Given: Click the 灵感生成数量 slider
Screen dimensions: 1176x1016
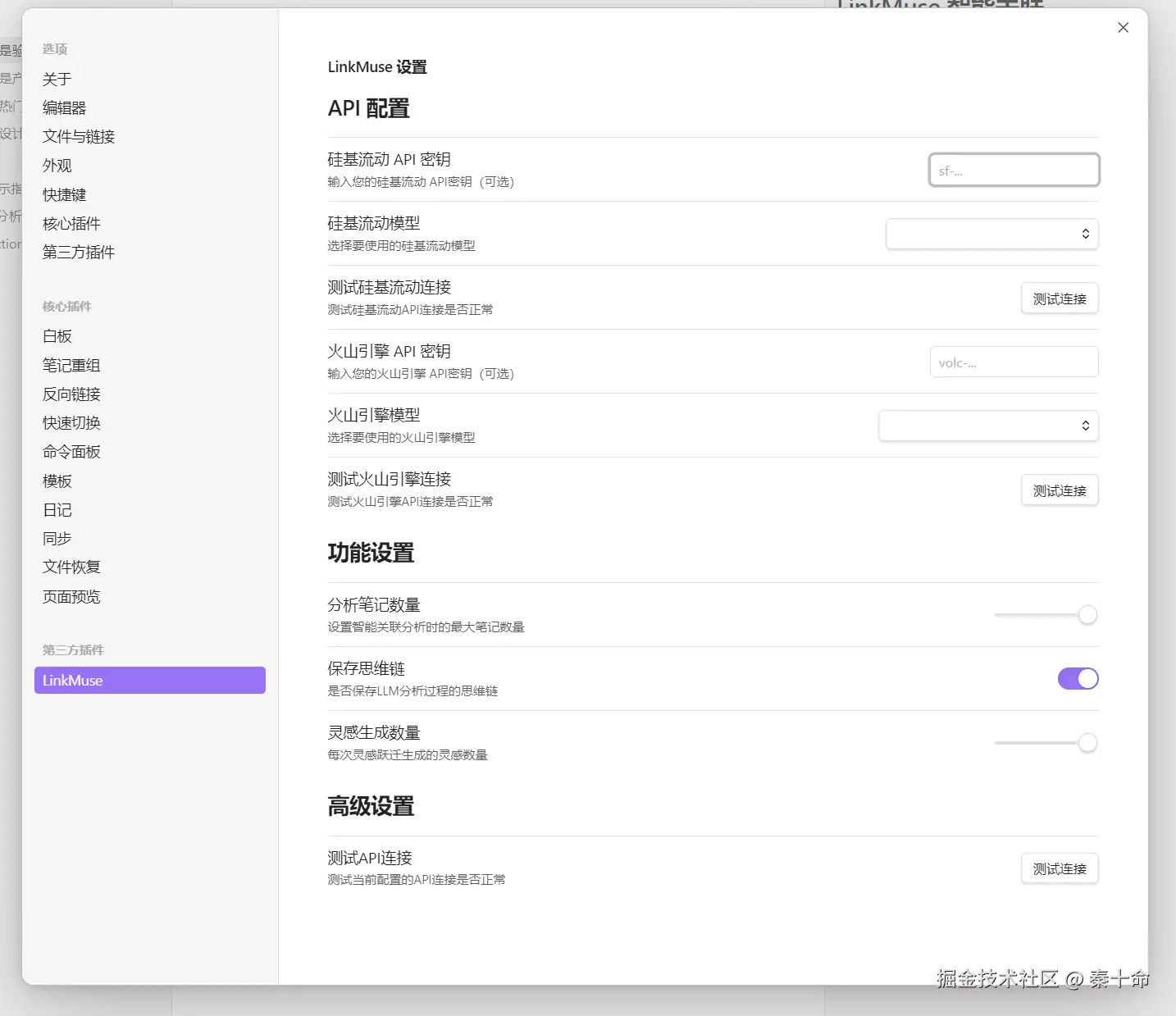Looking at the screenshot, I should coord(1046,743).
